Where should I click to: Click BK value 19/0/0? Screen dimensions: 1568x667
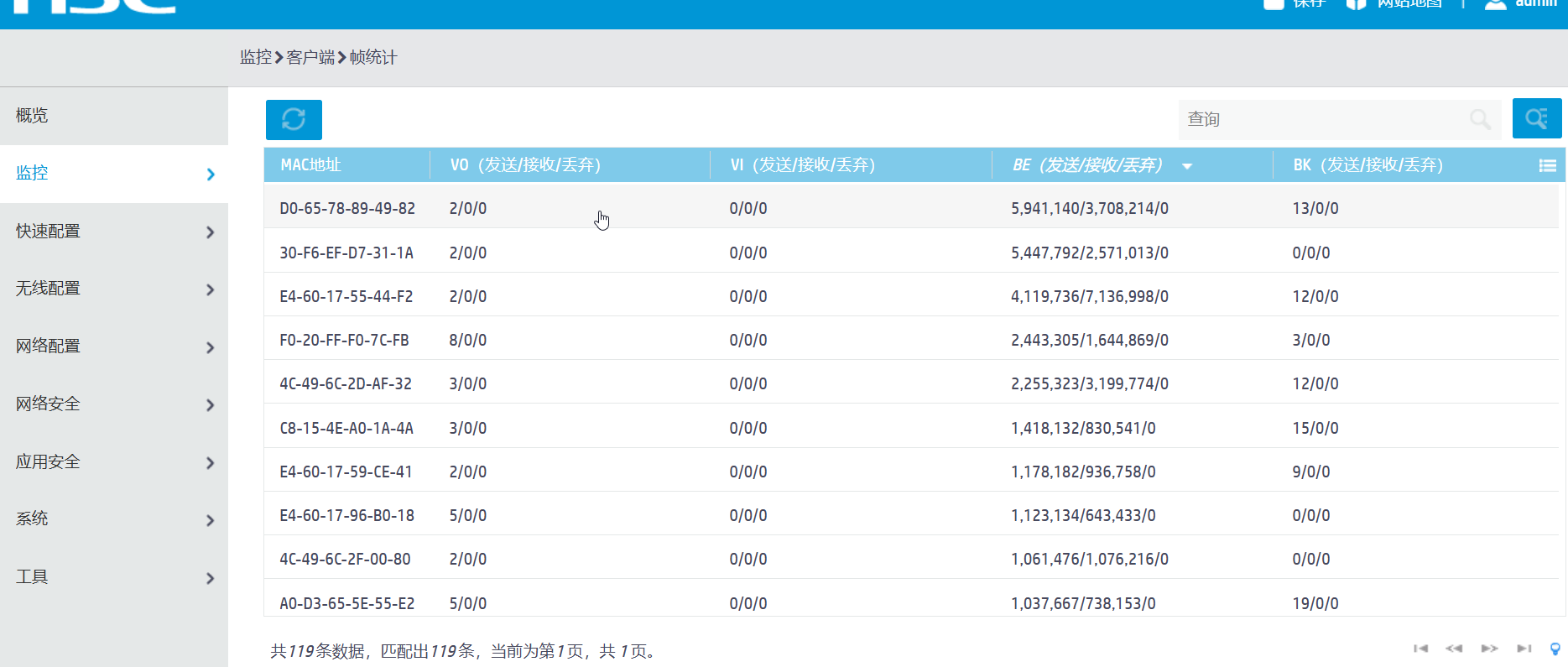pos(1315,603)
